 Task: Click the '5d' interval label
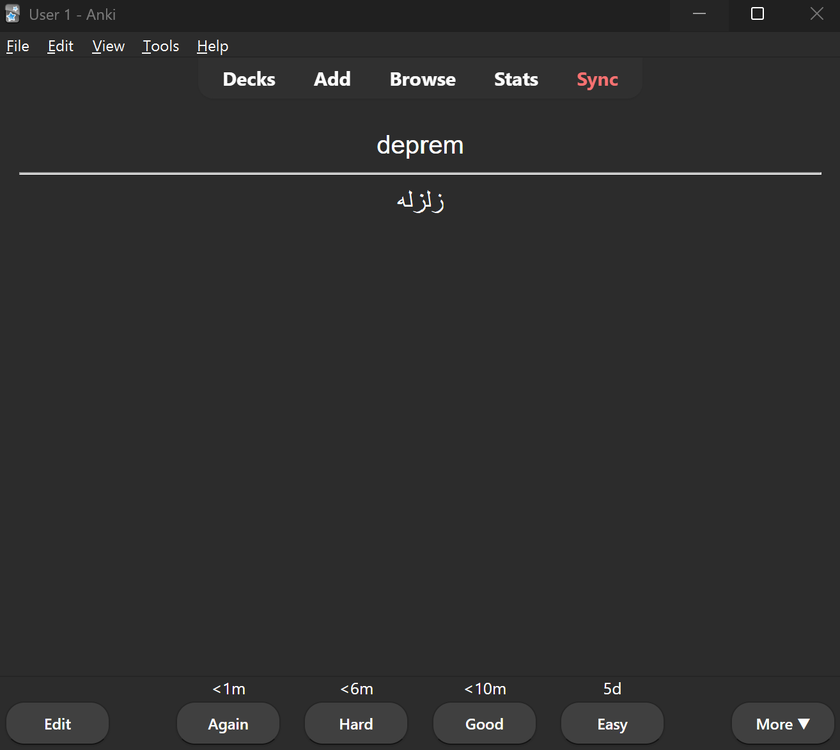pyautogui.click(x=612, y=688)
